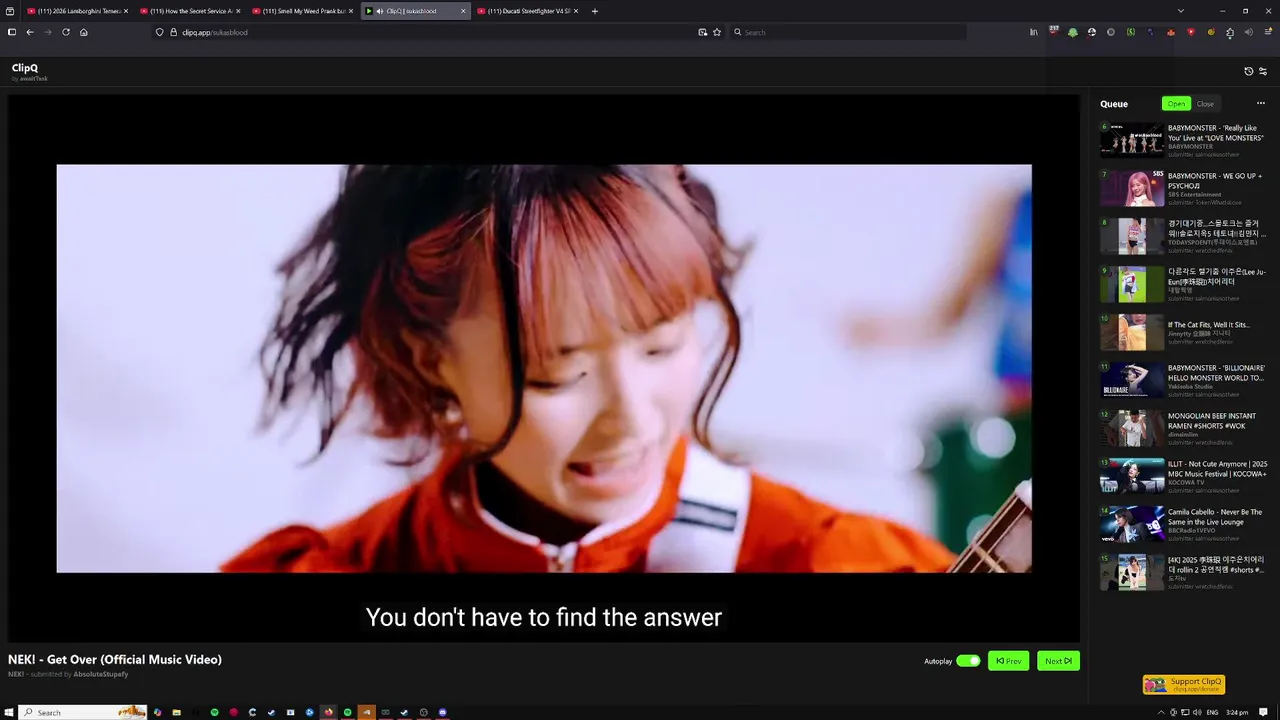The width and height of the screenshot is (1280, 720).
Task: Toggle the browser sidebar icon
Action: point(12,32)
